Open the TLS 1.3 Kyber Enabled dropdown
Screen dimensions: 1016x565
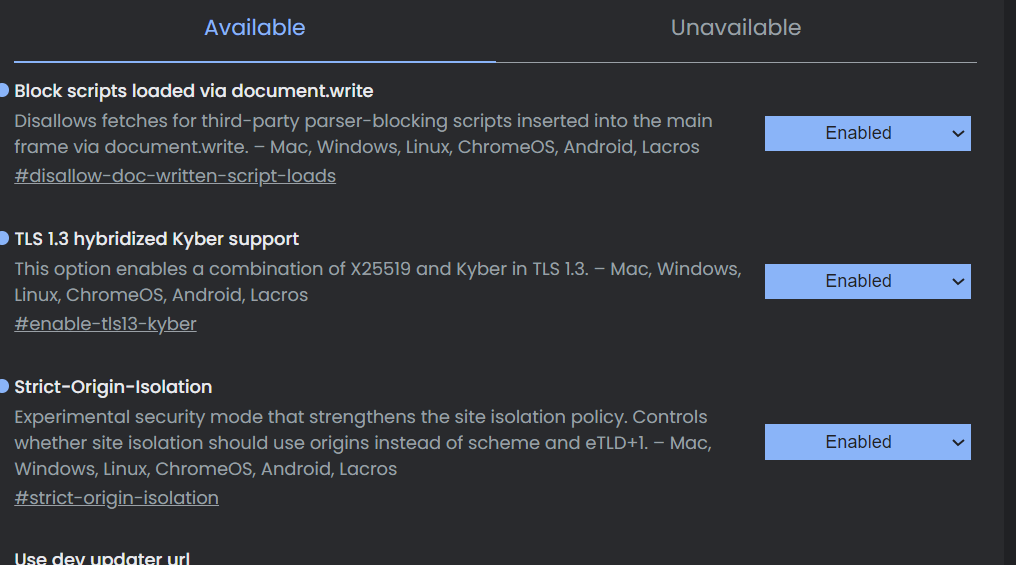pos(867,281)
